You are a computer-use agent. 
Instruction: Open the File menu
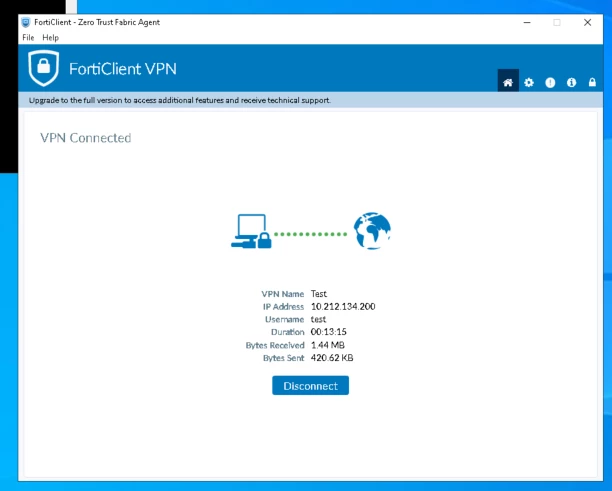[28, 37]
